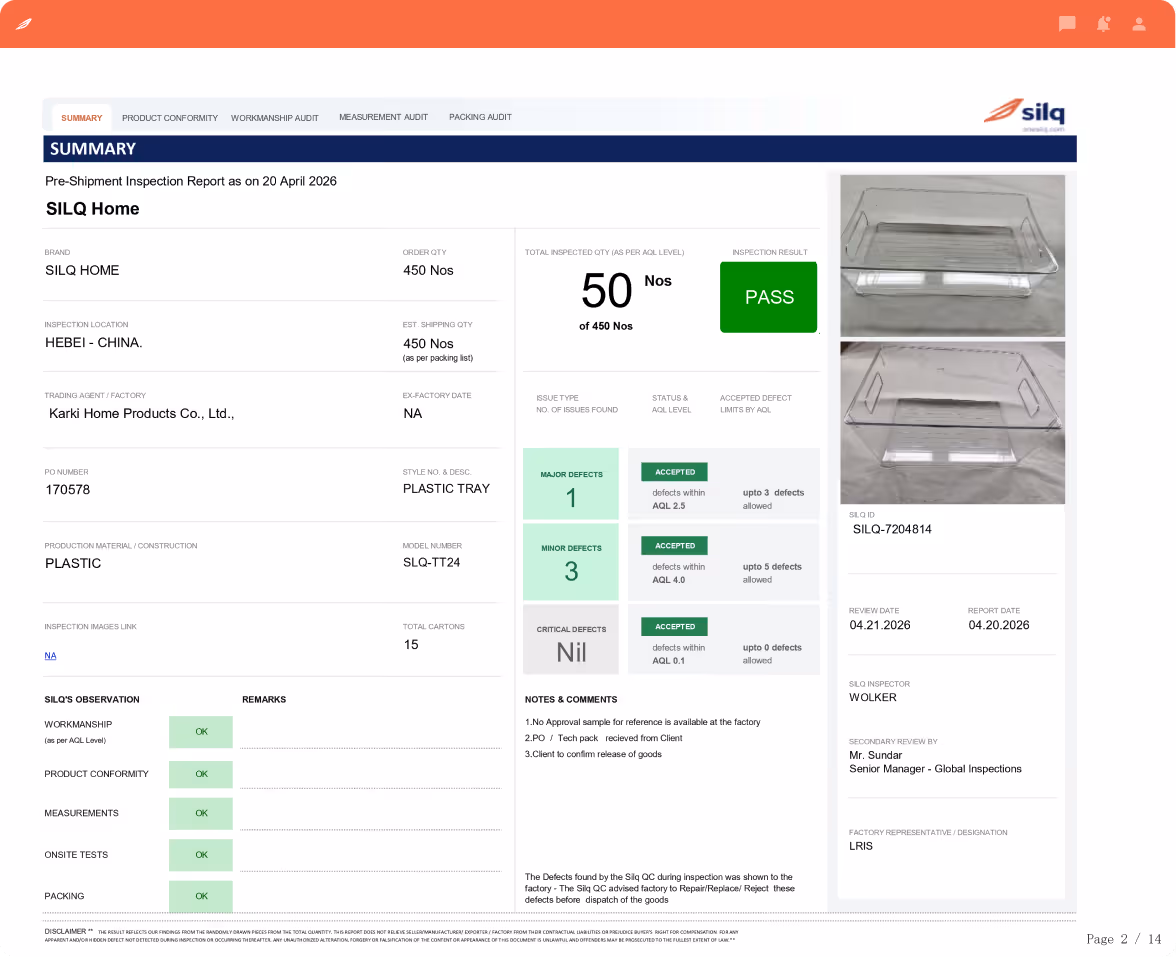Image resolution: width=1176 pixels, height=957 pixels.
Task: Click the order quantity 450 Nos
Action: coord(428,271)
